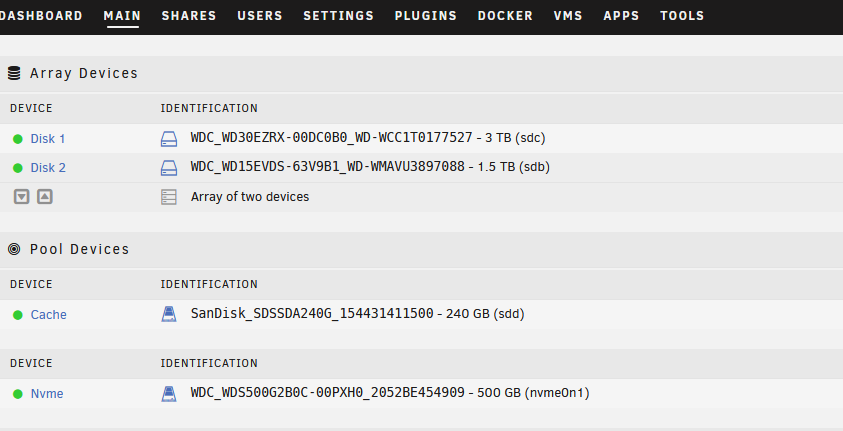This screenshot has height=431, width=843.
Task: Open the Disk 1 link
Action: tap(48, 139)
